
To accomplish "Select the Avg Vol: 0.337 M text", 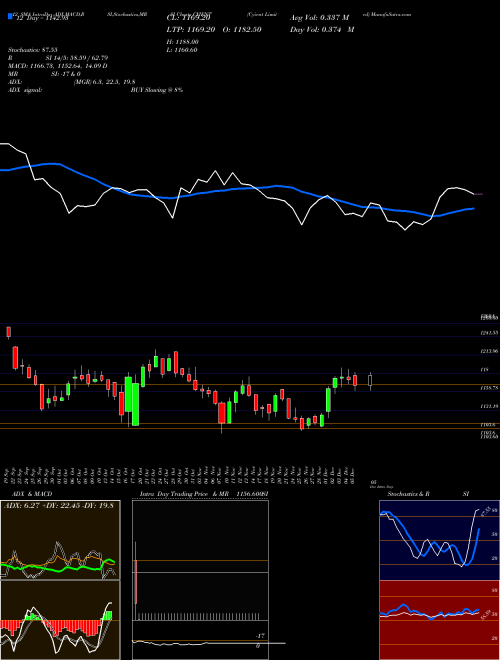I will pos(319,18).
